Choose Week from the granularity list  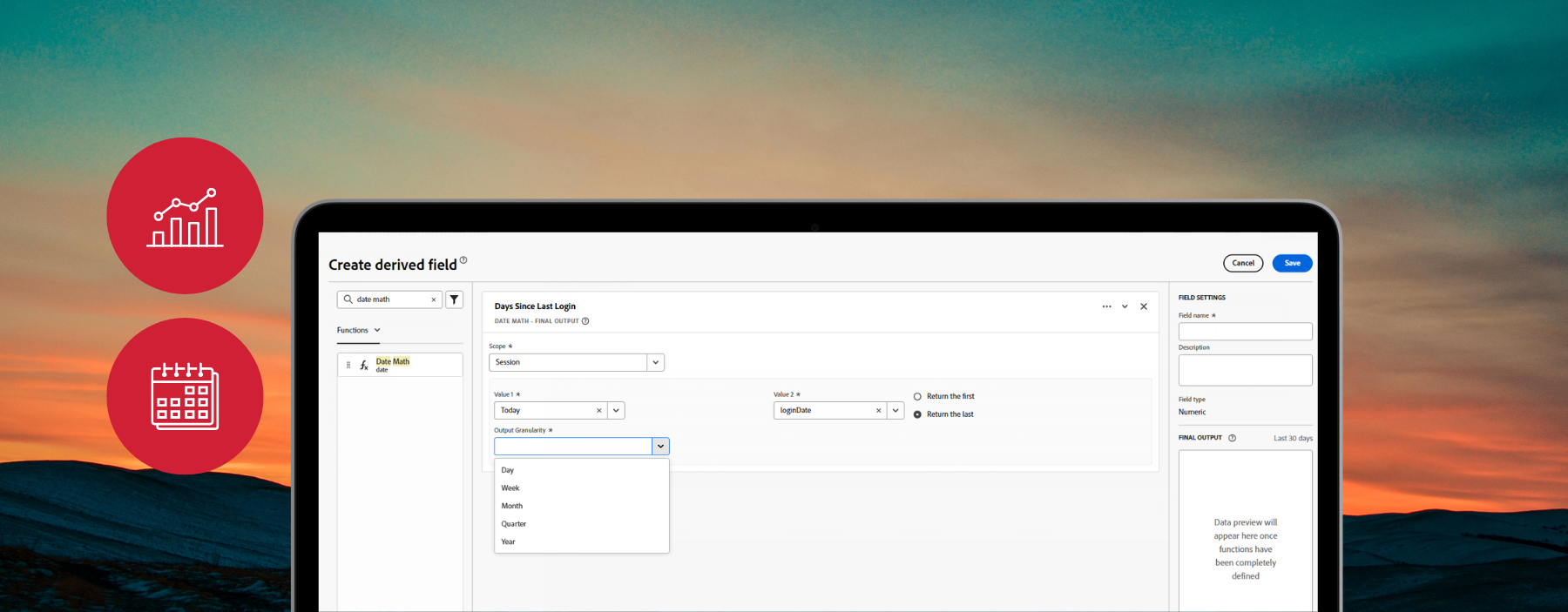point(510,488)
